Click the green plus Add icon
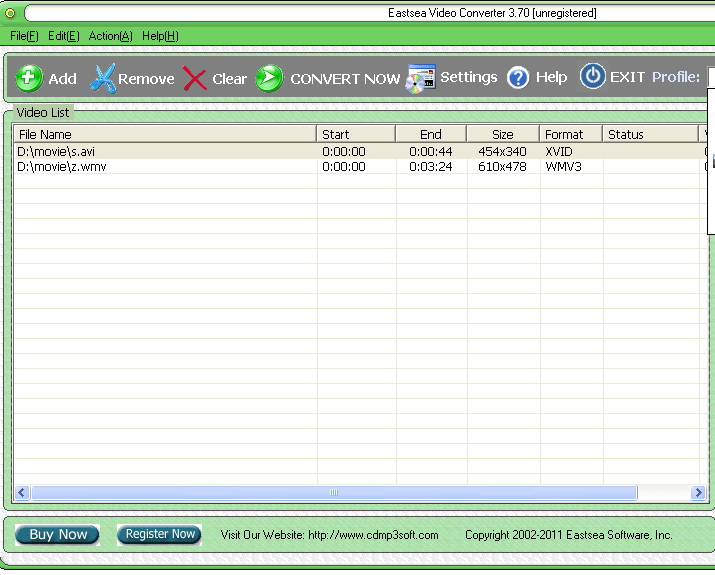Image resolution: width=715 pixels, height=575 pixels. pos(29,78)
